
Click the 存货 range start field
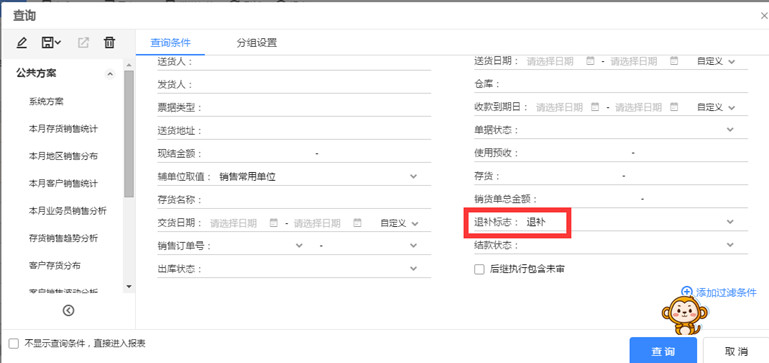pyautogui.click(x=561, y=176)
